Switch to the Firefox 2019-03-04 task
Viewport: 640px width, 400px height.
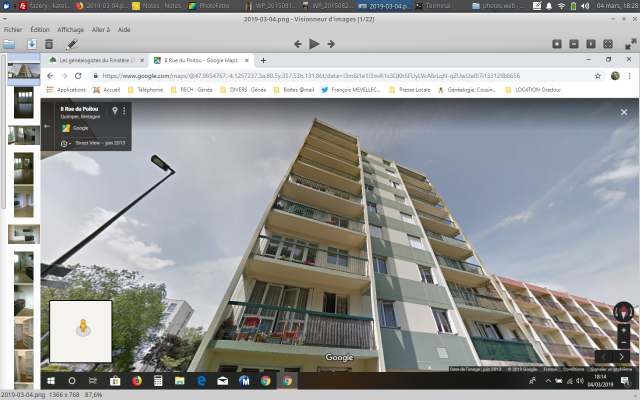pyautogui.click(x=101, y=6)
